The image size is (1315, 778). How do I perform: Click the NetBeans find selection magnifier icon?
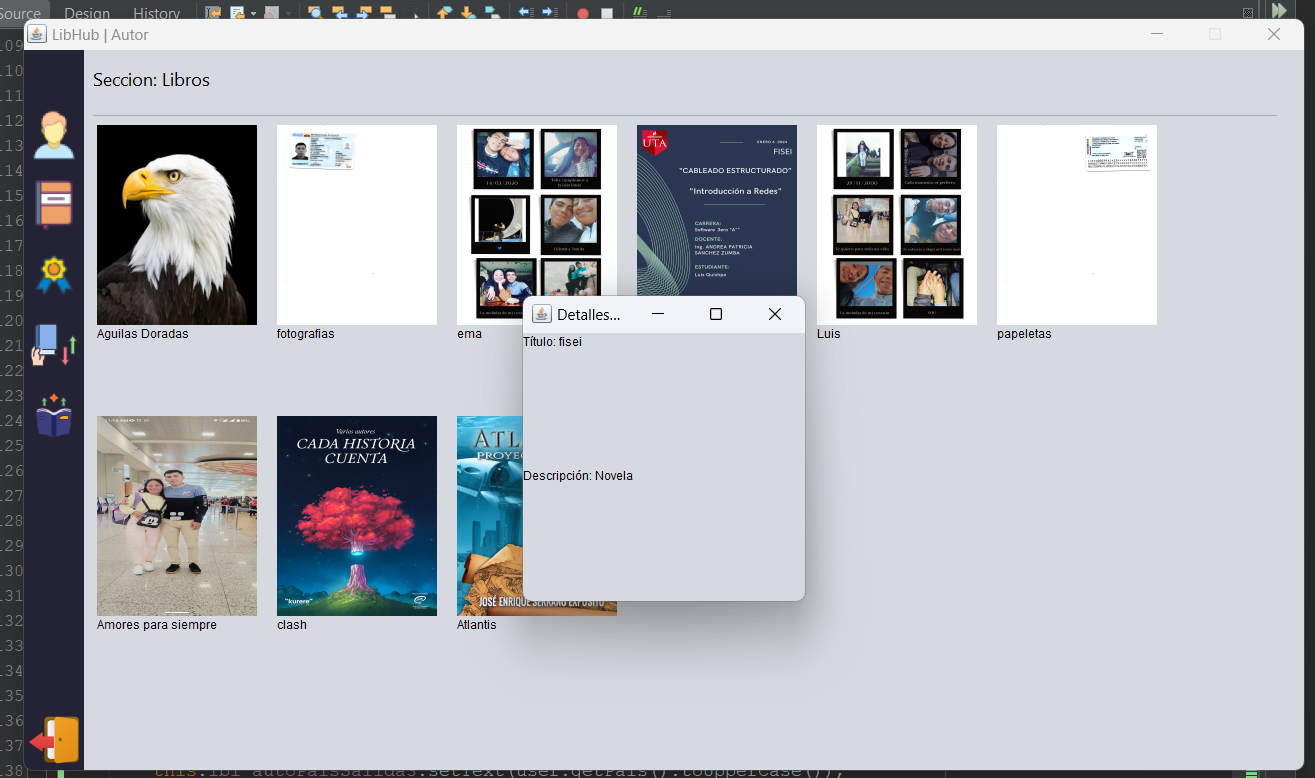point(314,13)
